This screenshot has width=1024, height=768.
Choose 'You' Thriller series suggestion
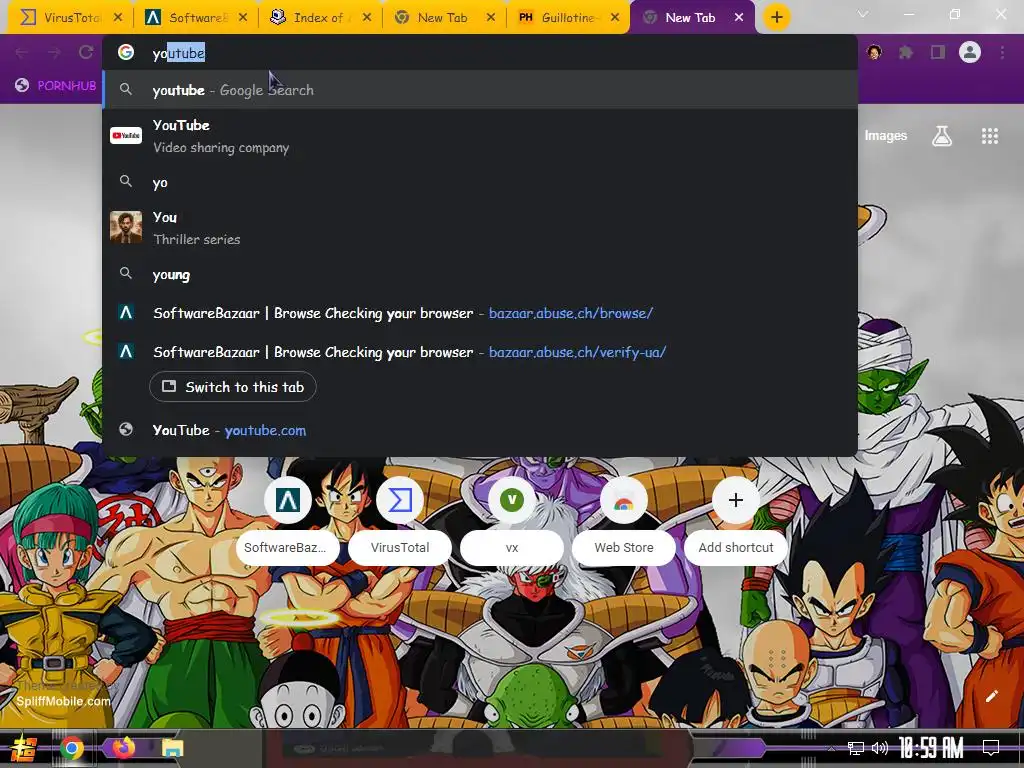point(479,227)
